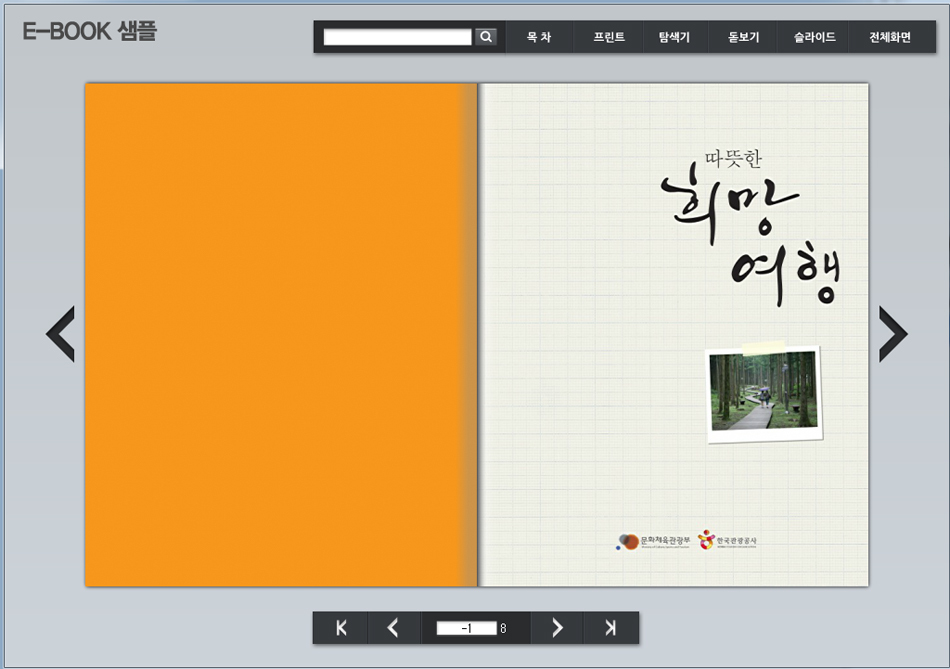Switch to 전체화면 fullscreen view
Viewport: 950px width, 669px height.
[x=889, y=37]
